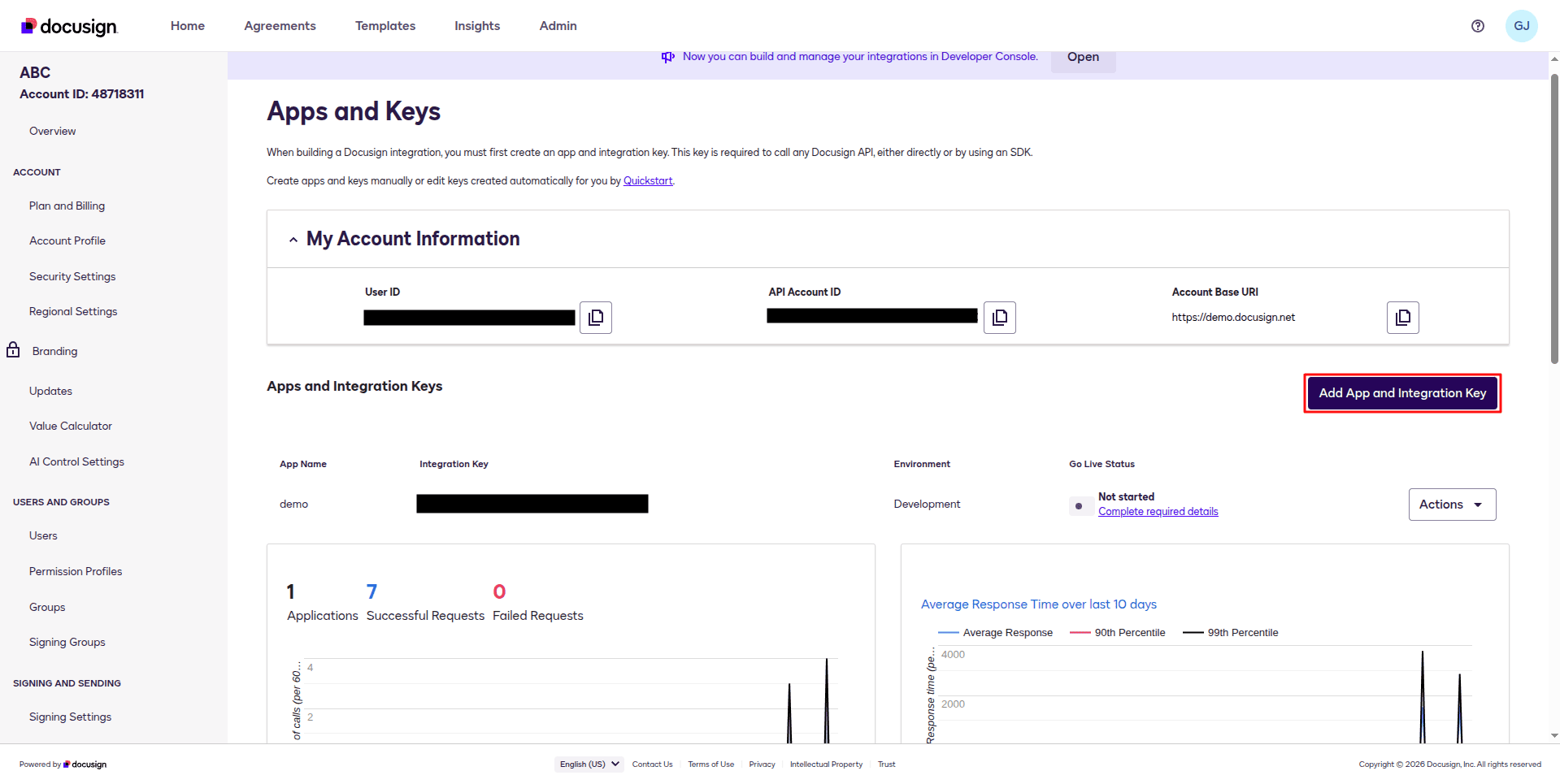Open the English (US) language selector
This screenshot has width=1560, height=784.
[x=589, y=765]
